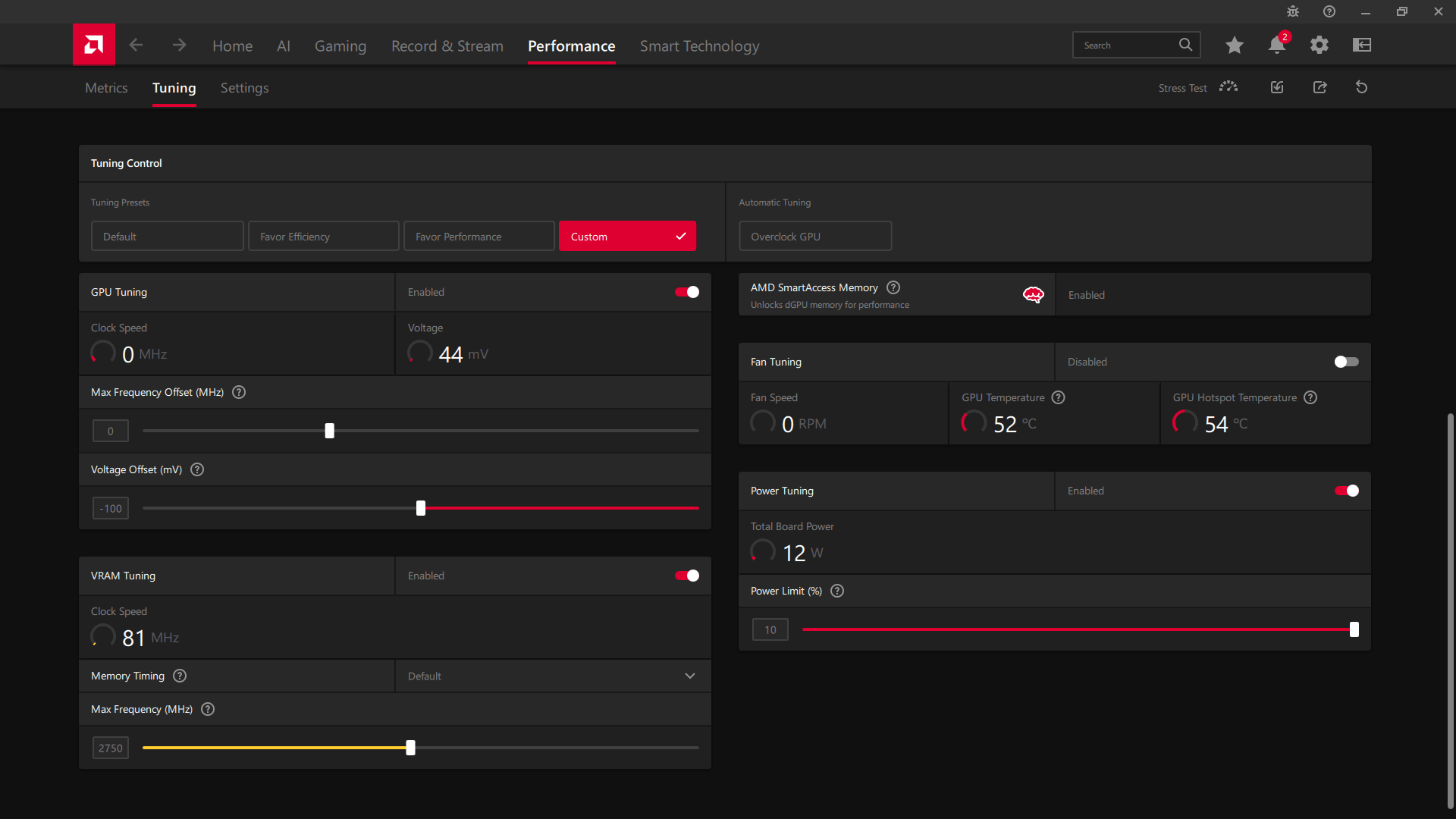This screenshot has height=819, width=1456.
Task: Show AMD SmartAccess Memory help tooltip
Action: point(893,287)
